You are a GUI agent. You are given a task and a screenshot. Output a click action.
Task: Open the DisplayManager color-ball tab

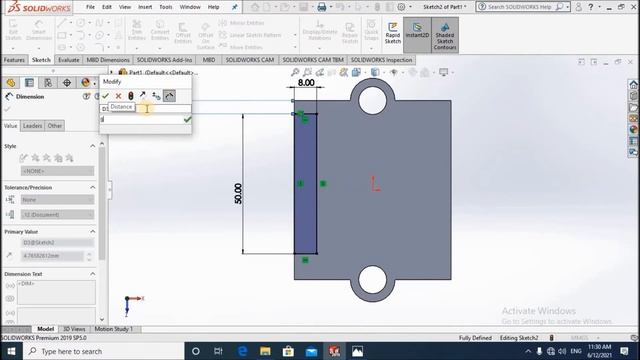[85, 83]
